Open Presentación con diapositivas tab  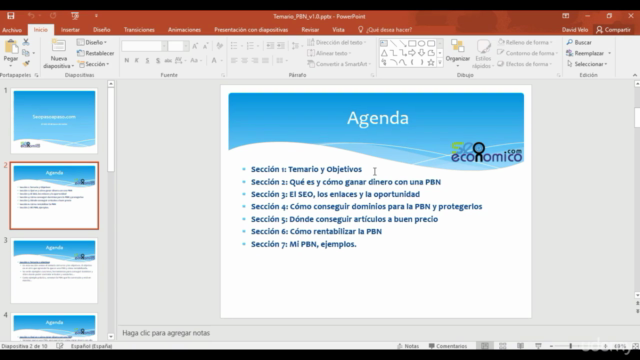coord(251,30)
